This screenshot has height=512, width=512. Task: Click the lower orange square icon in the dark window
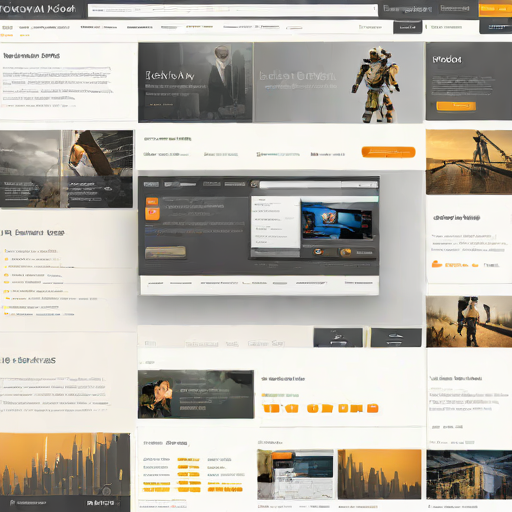(x=152, y=214)
